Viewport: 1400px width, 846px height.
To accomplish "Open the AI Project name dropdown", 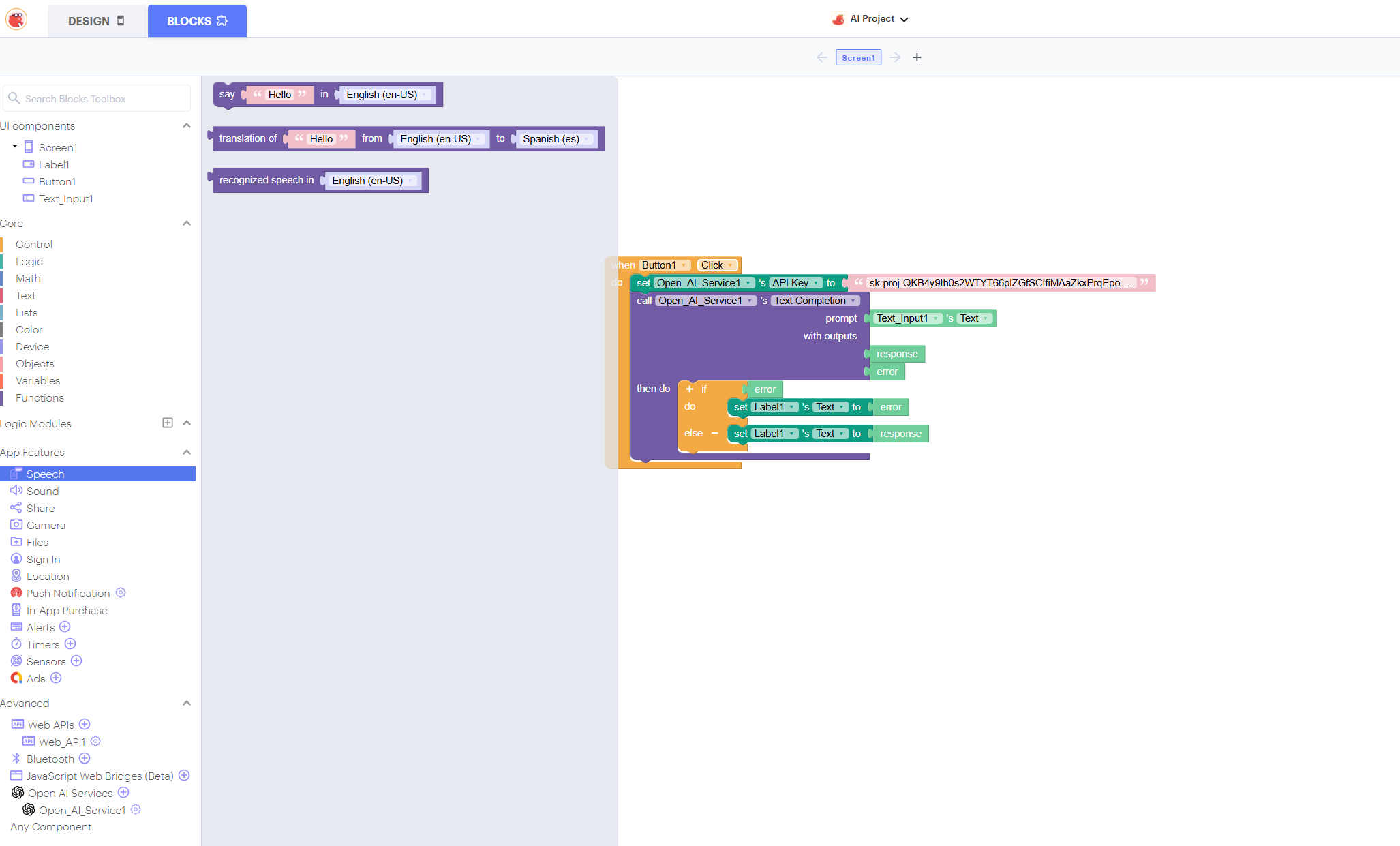I will (870, 19).
